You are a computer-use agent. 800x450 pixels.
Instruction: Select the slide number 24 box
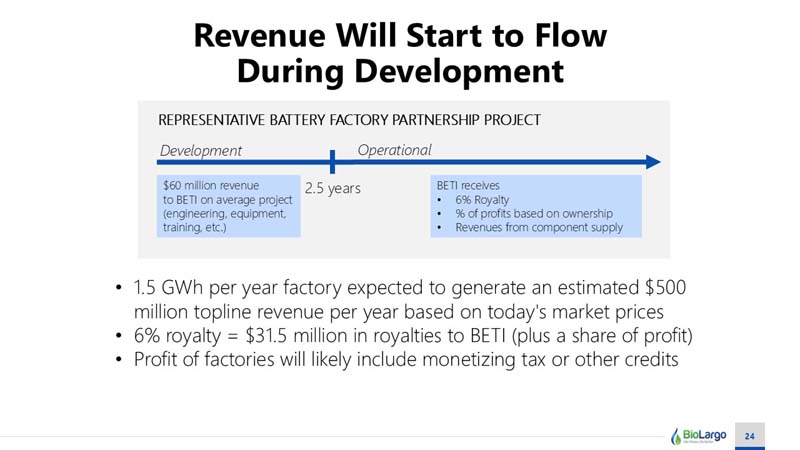click(749, 436)
